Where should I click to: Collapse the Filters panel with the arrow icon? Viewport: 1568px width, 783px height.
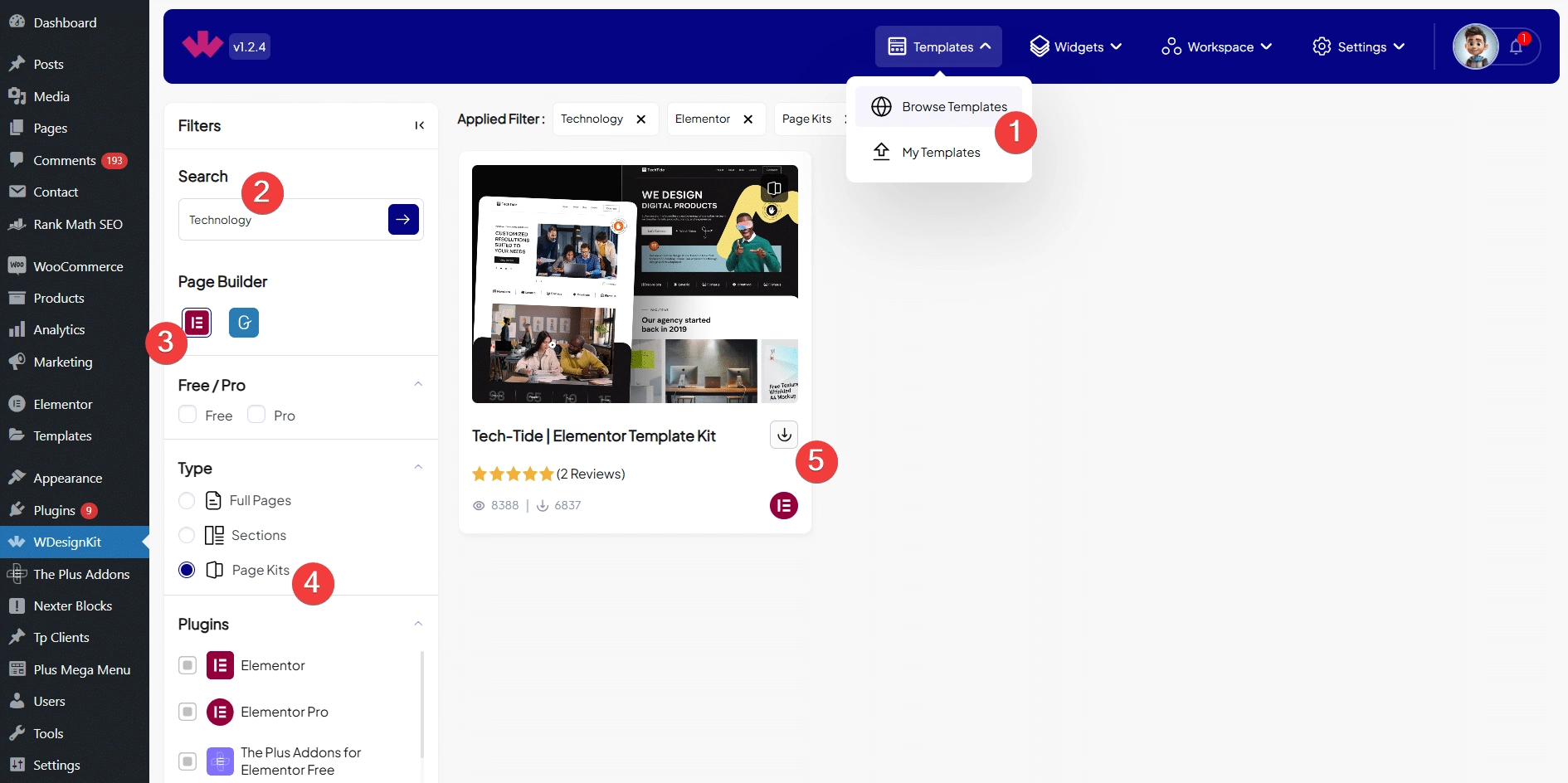coord(419,126)
